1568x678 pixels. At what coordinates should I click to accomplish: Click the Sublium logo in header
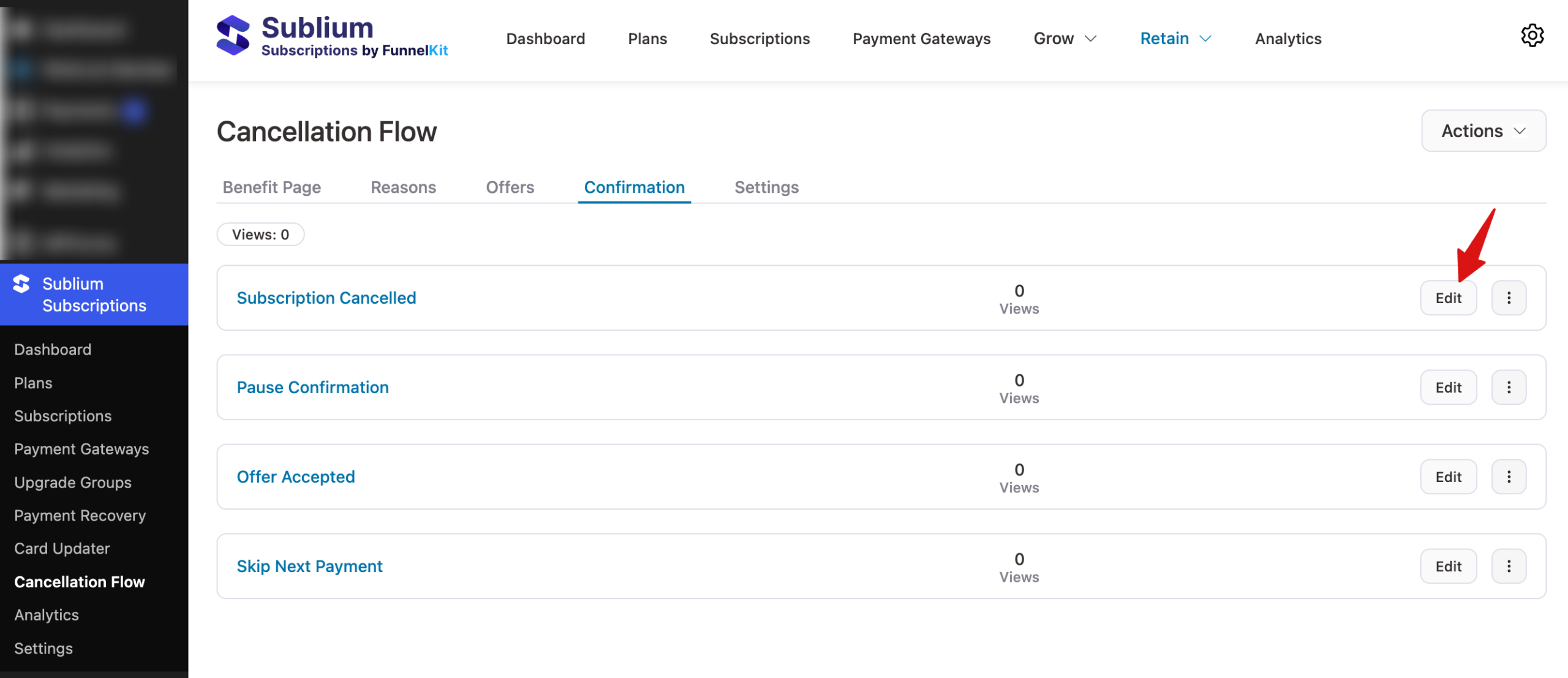point(233,36)
